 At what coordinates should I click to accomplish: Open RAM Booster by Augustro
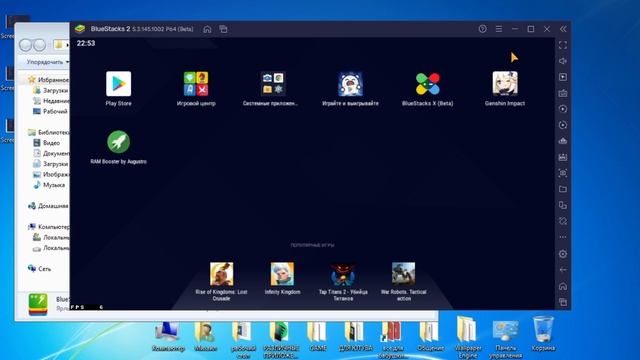point(118,142)
